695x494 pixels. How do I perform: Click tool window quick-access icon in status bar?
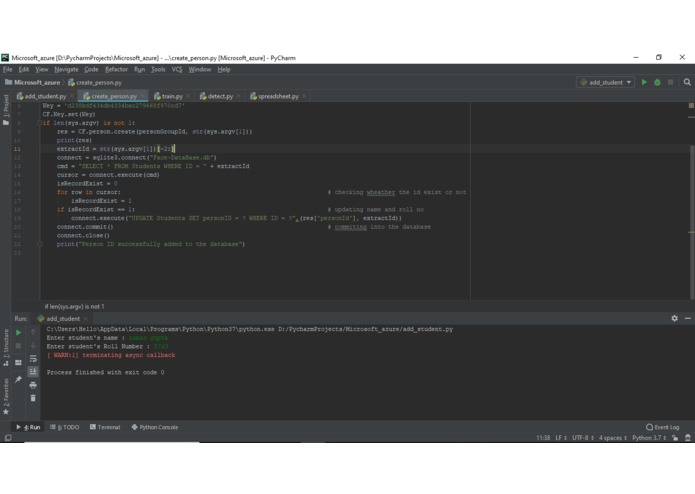pyautogui.click(x=8, y=438)
